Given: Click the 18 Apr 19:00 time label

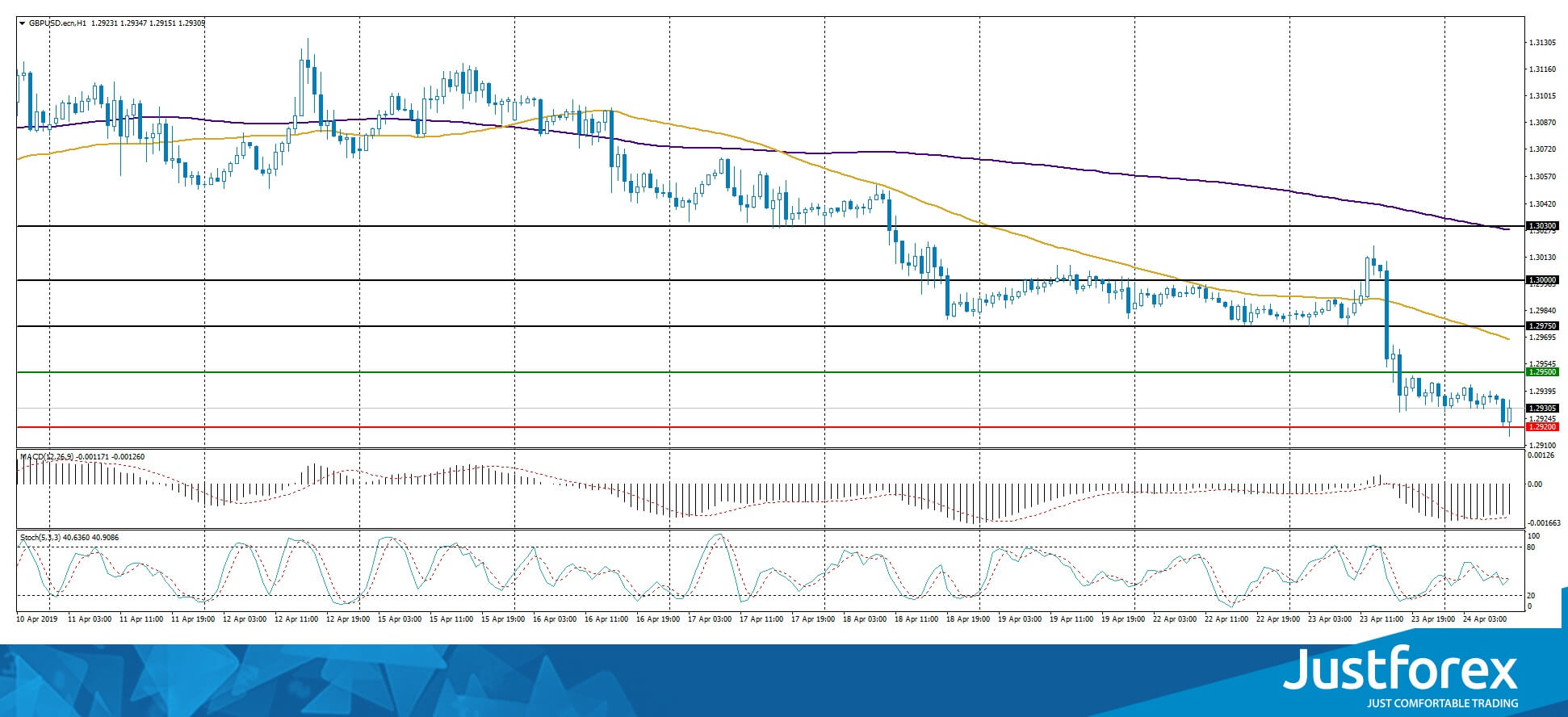Looking at the screenshot, I should point(968,619).
